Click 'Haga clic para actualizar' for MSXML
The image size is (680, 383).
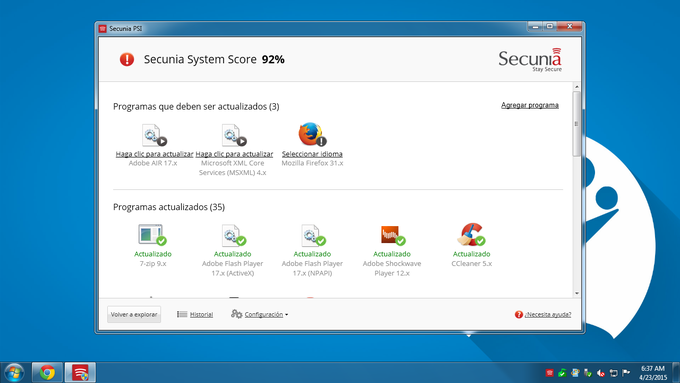click(234, 154)
